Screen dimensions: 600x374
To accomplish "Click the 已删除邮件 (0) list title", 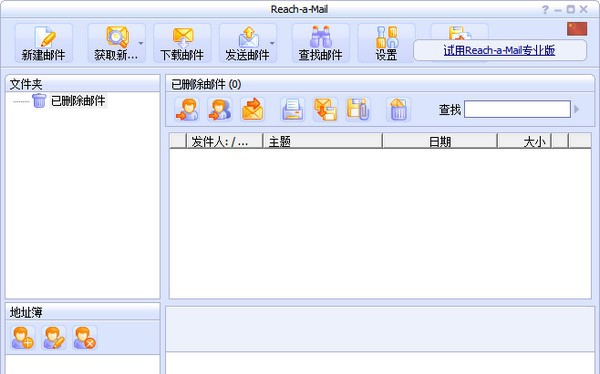I will coord(206,84).
